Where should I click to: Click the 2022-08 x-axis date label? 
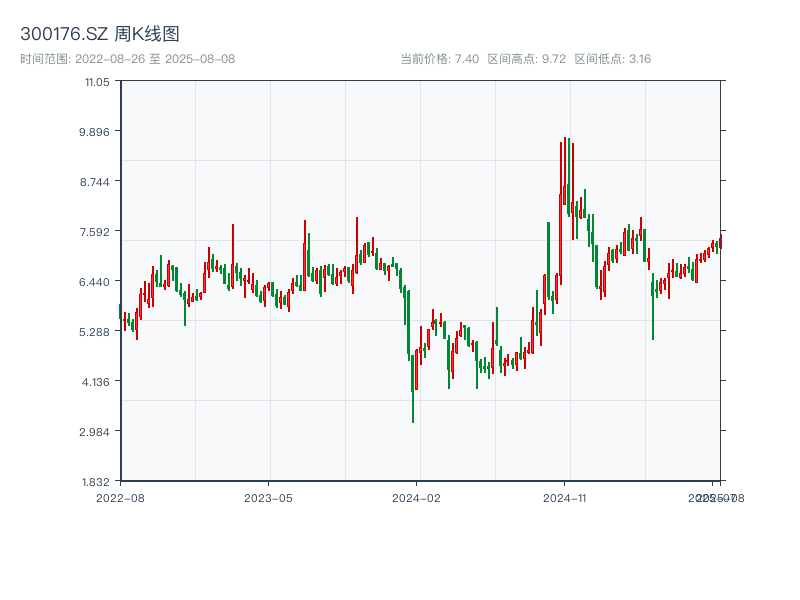(x=120, y=497)
